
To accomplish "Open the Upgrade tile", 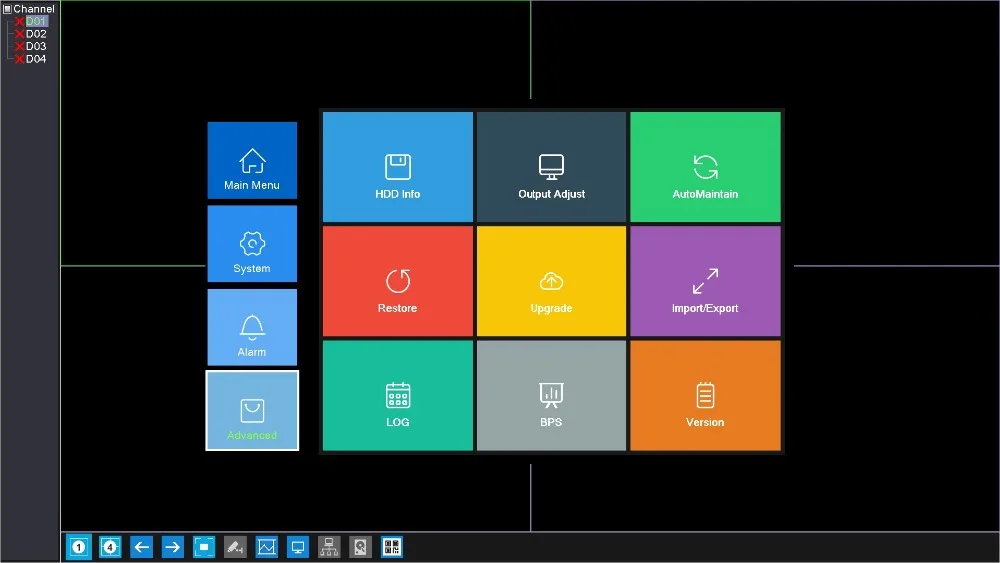I will 551,281.
